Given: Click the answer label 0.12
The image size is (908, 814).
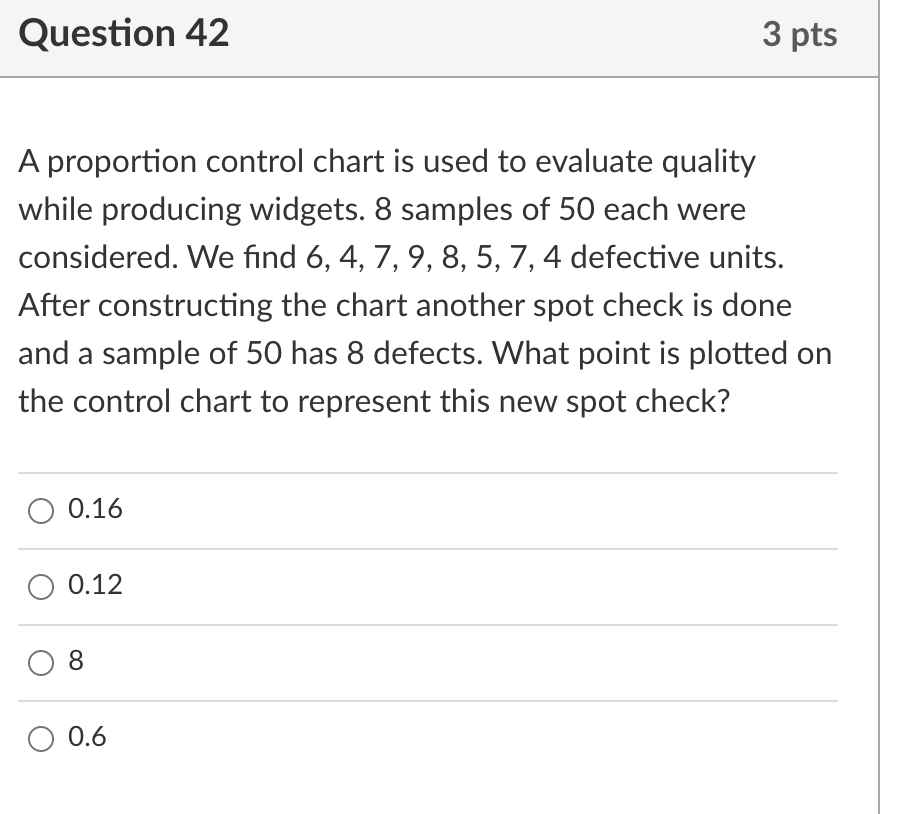Looking at the screenshot, I should [94, 587].
